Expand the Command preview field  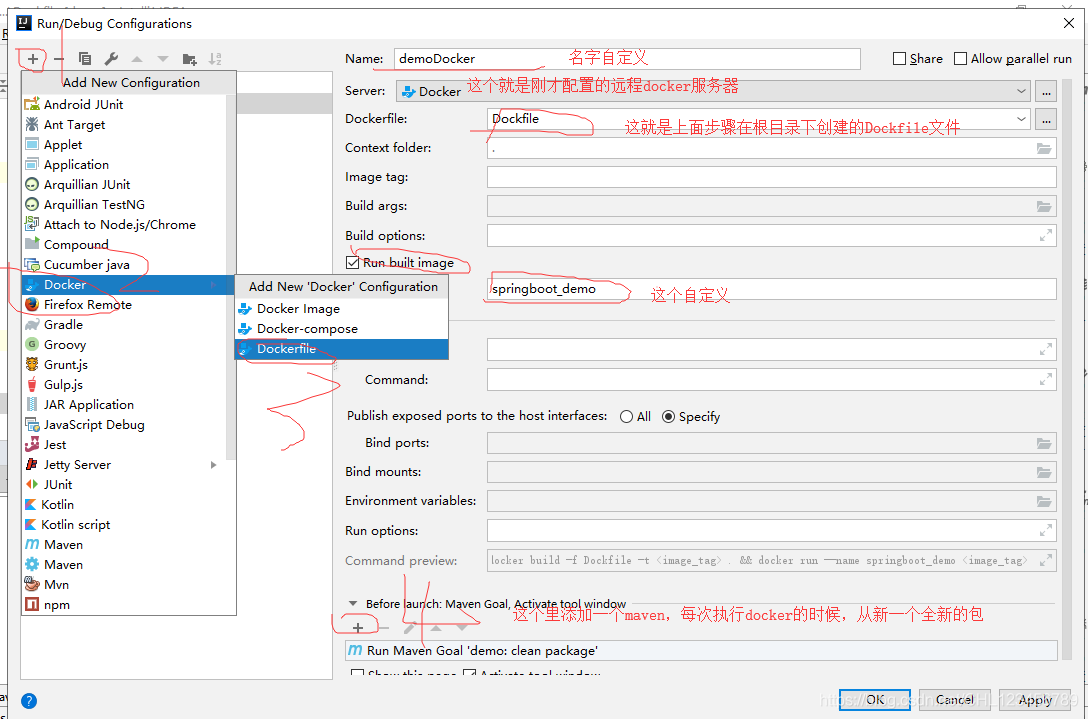click(x=1046, y=560)
